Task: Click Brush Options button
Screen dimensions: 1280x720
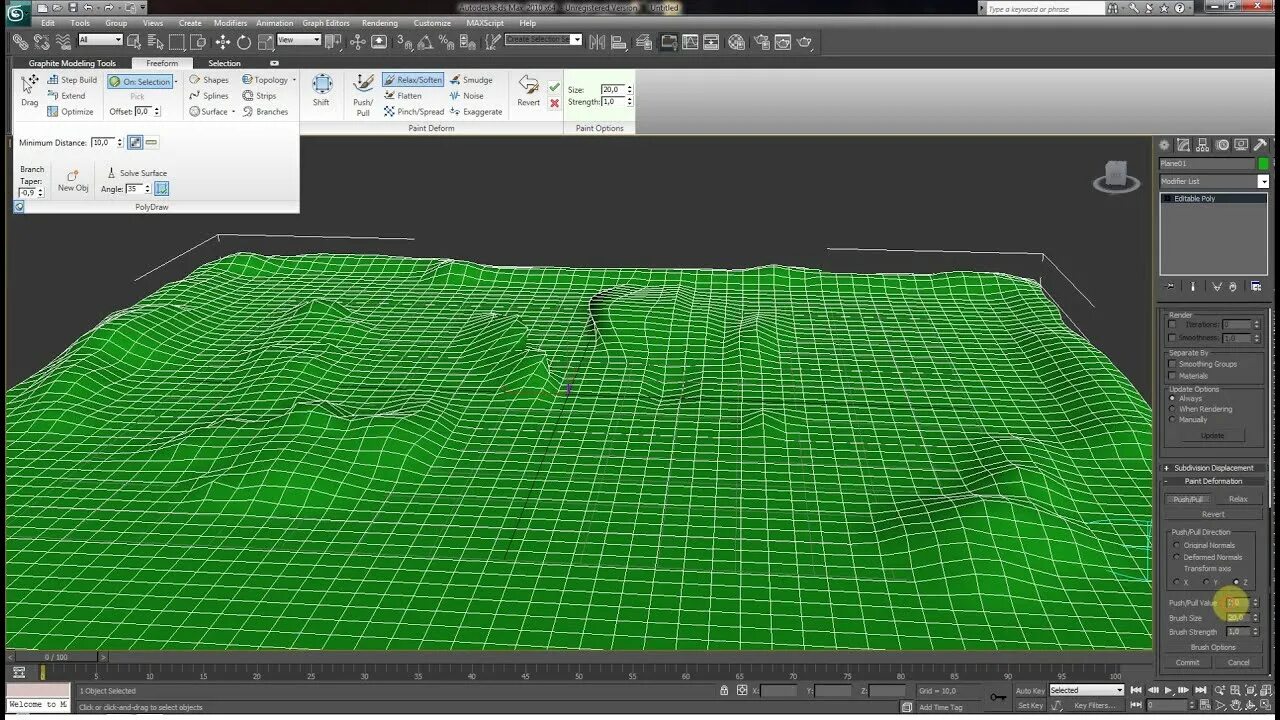Action: point(1213,647)
